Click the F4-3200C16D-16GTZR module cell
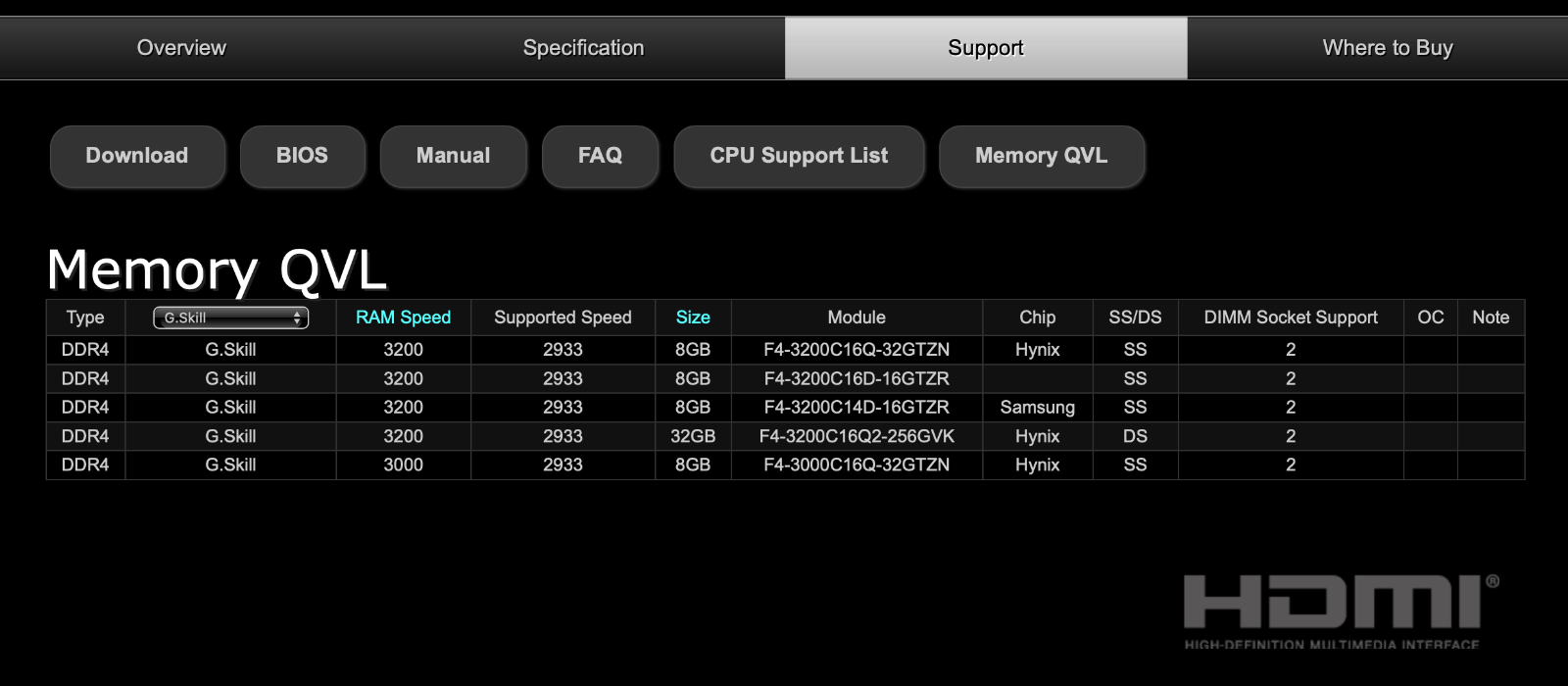 [857, 378]
